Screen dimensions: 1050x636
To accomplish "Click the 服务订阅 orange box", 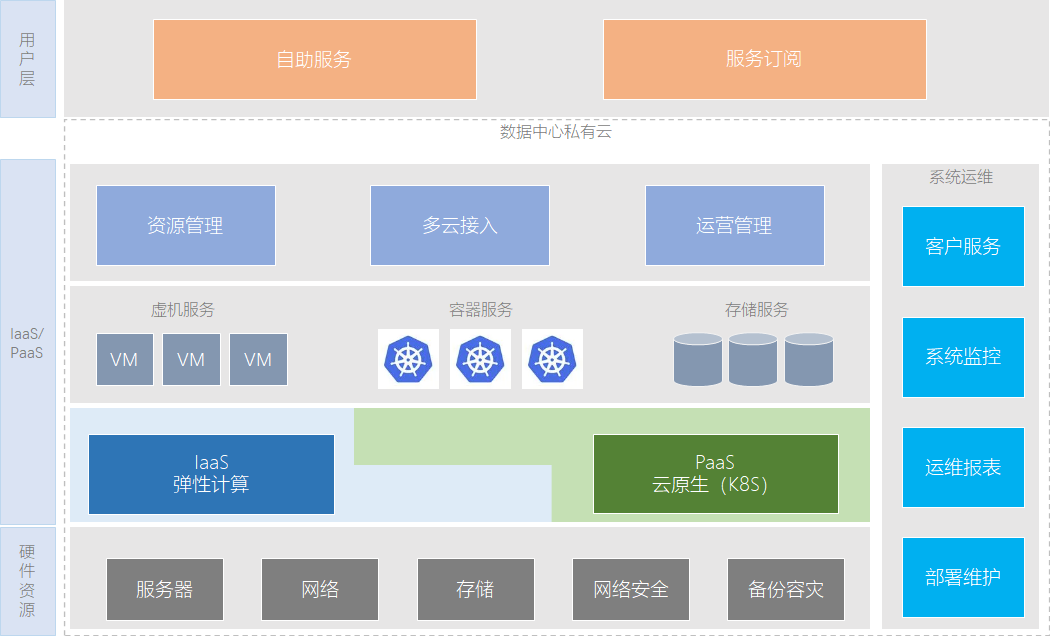I will click(x=765, y=60).
